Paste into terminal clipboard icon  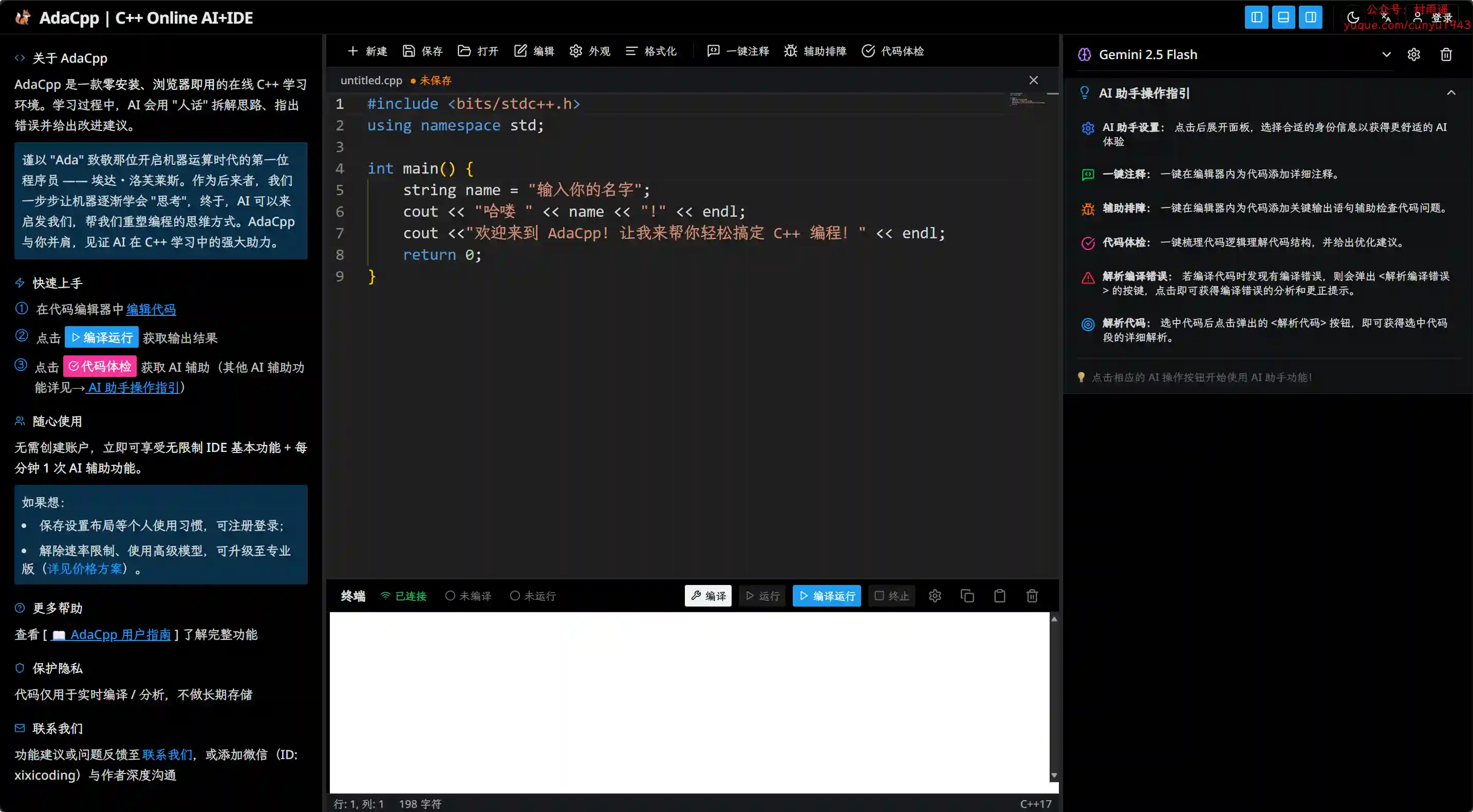[x=999, y=596]
